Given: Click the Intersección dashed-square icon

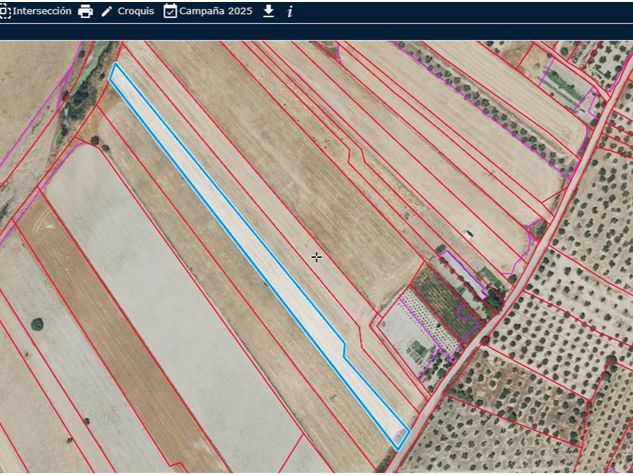Looking at the screenshot, I should click(5, 11).
